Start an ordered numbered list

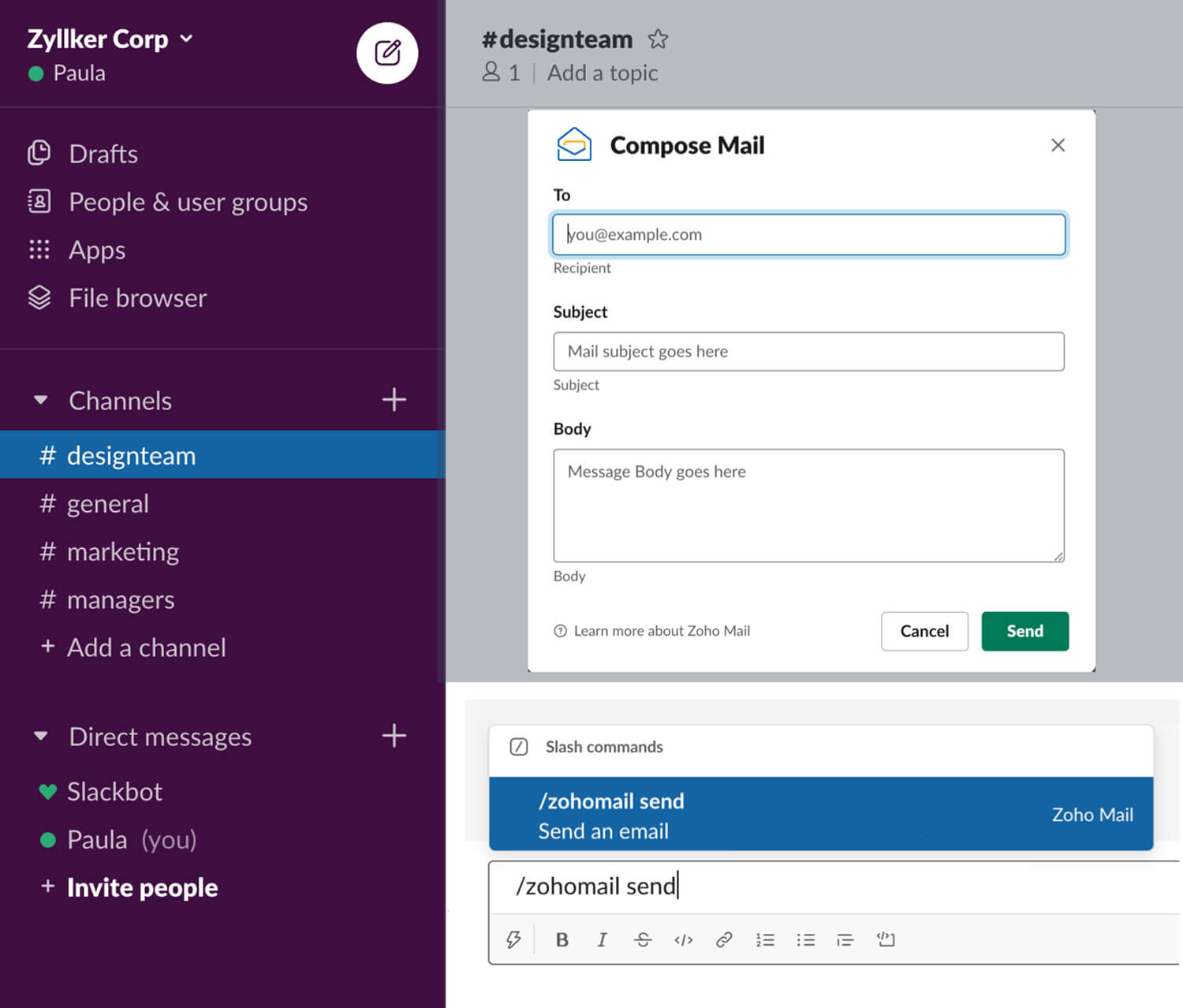coord(765,939)
